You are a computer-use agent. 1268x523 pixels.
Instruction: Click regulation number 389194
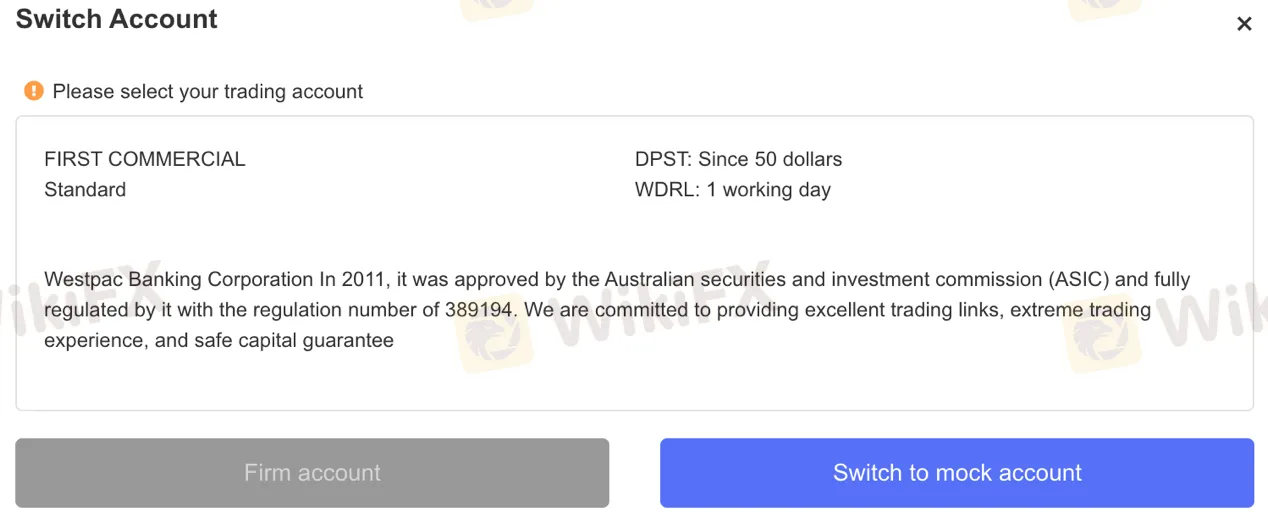coord(480,310)
